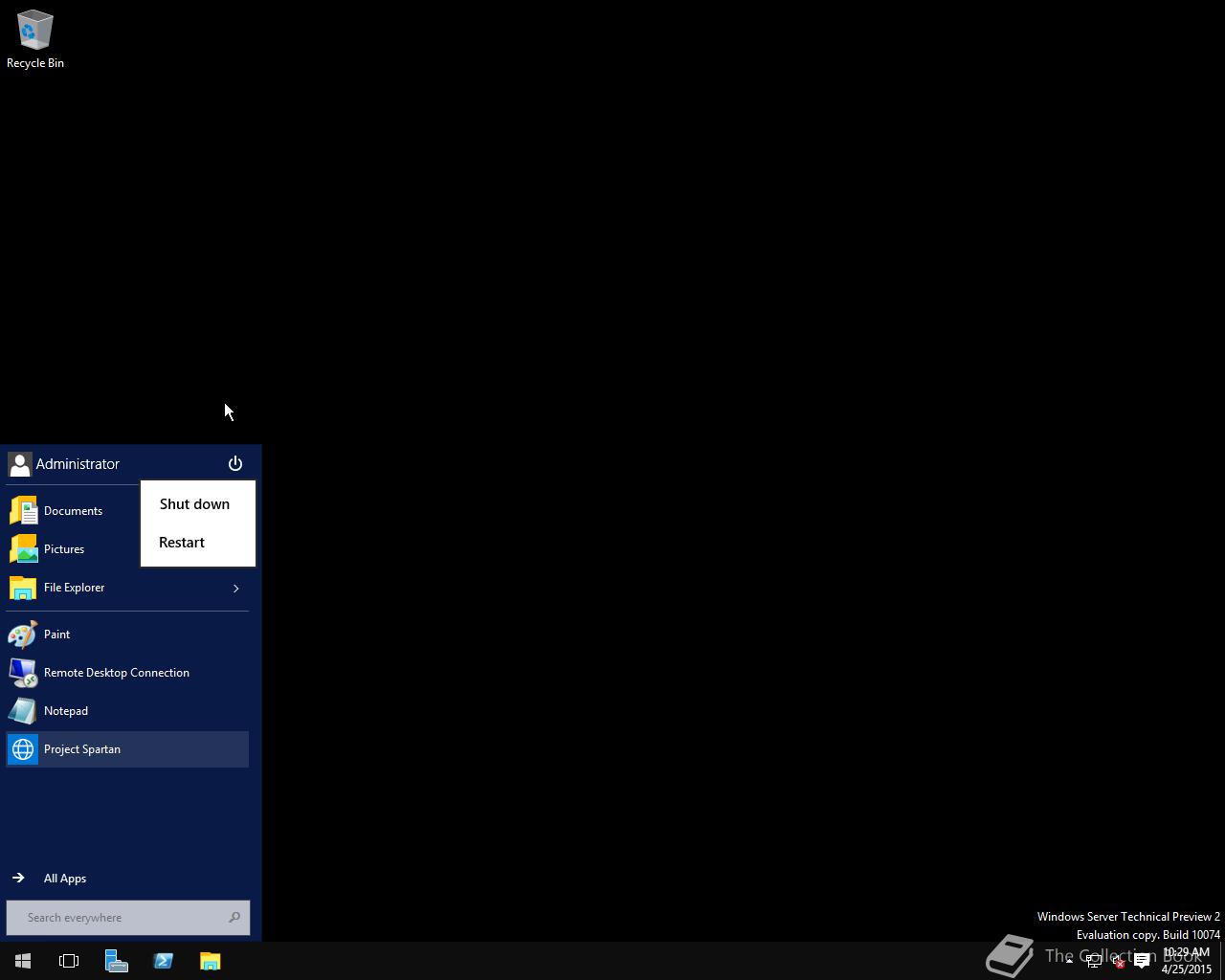Open Task View on the taskbar

point(69,961)
